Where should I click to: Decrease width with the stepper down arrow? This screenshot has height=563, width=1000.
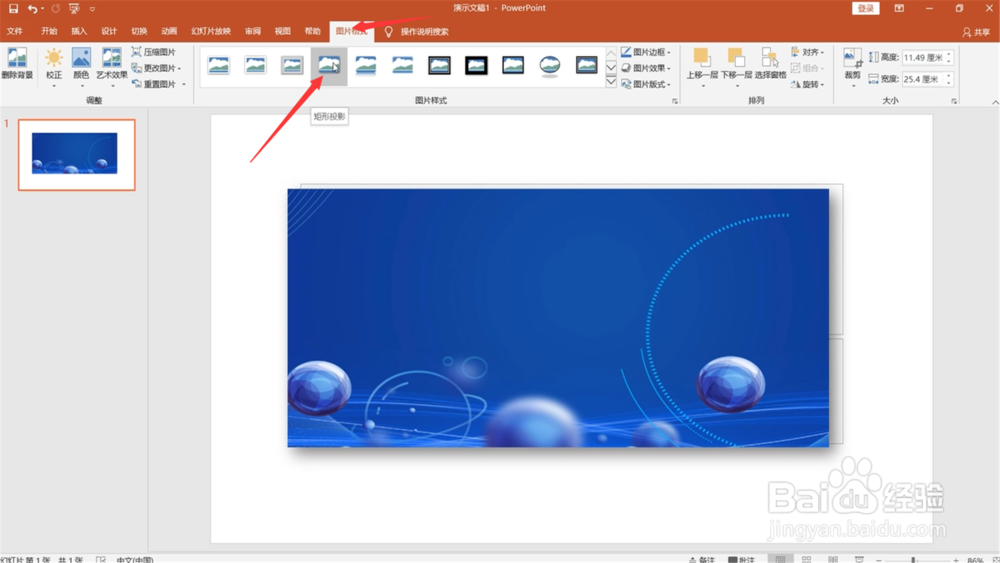(x=949, y=83)
